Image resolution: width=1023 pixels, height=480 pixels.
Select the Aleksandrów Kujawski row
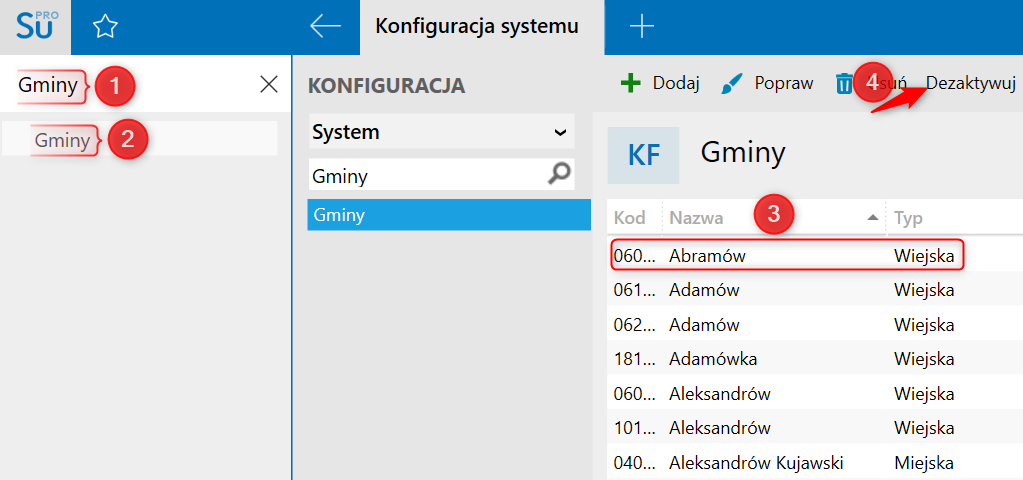coord(755,463)
